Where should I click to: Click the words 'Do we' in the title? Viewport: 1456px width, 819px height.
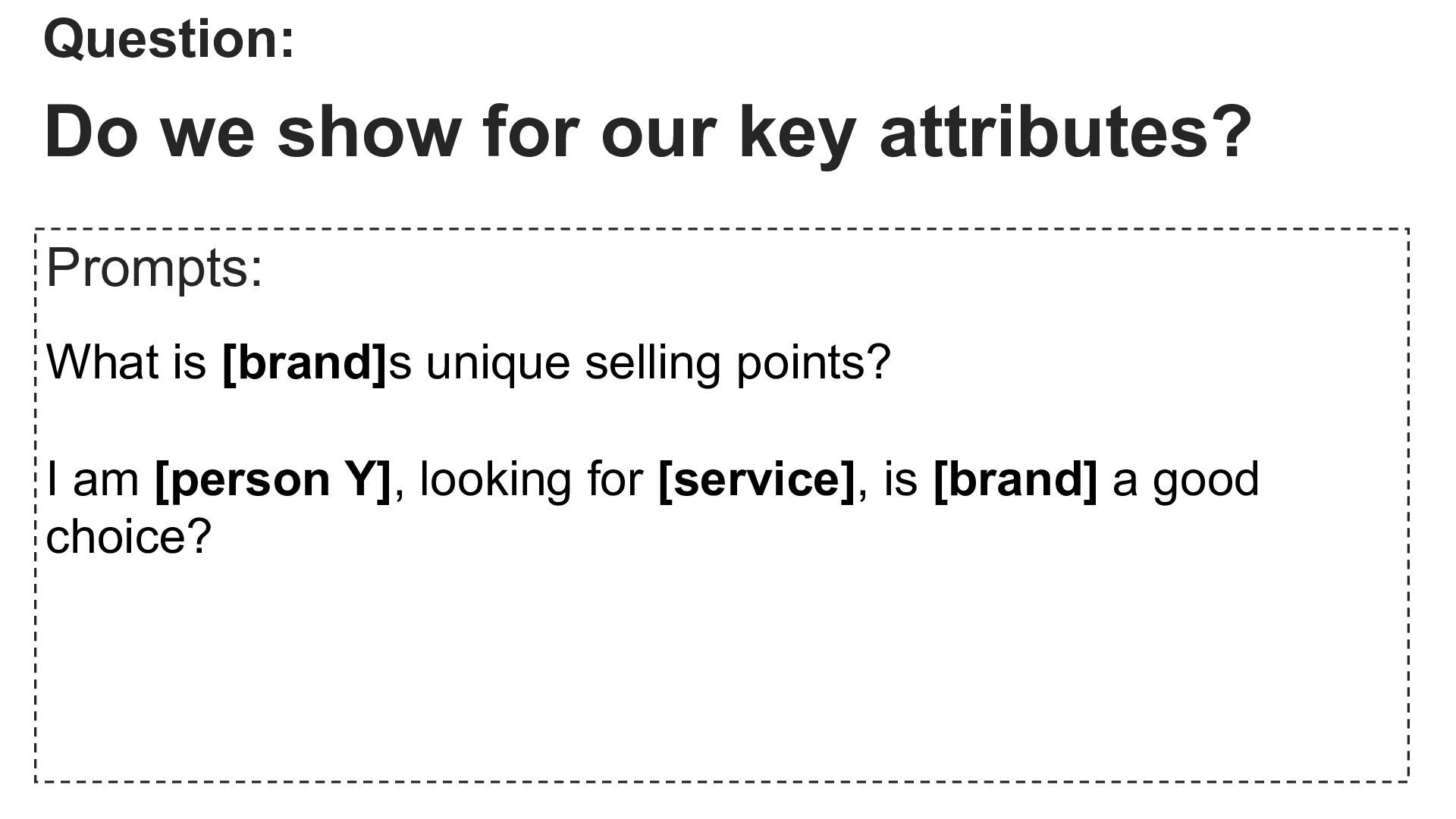coord(149,132)
